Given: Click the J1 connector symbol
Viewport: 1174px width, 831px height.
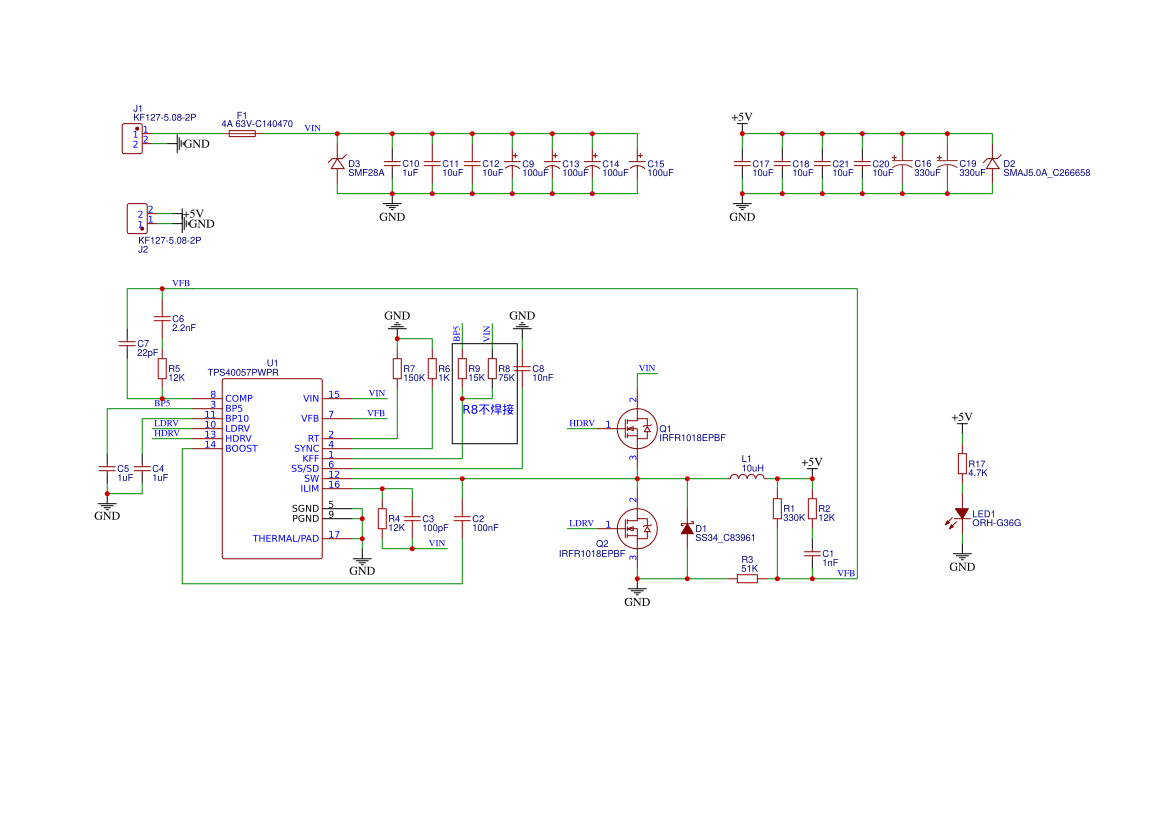Looking at the screenshot, I should [x=133, y=138].
